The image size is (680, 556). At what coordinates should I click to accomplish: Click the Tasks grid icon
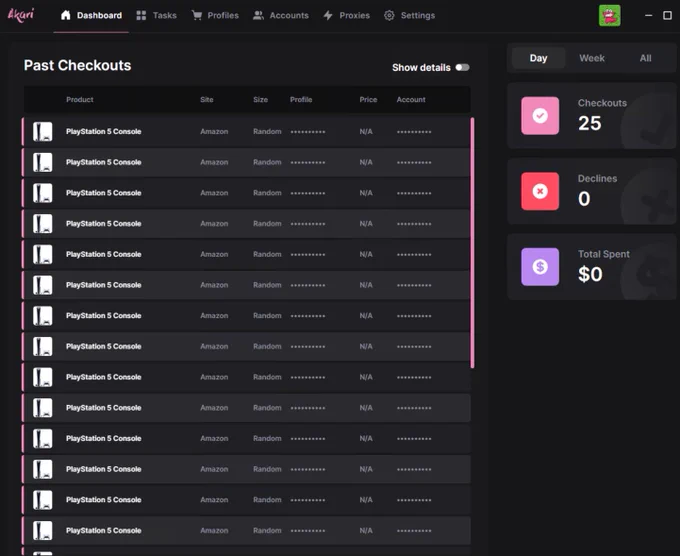(x=141, y=16)
